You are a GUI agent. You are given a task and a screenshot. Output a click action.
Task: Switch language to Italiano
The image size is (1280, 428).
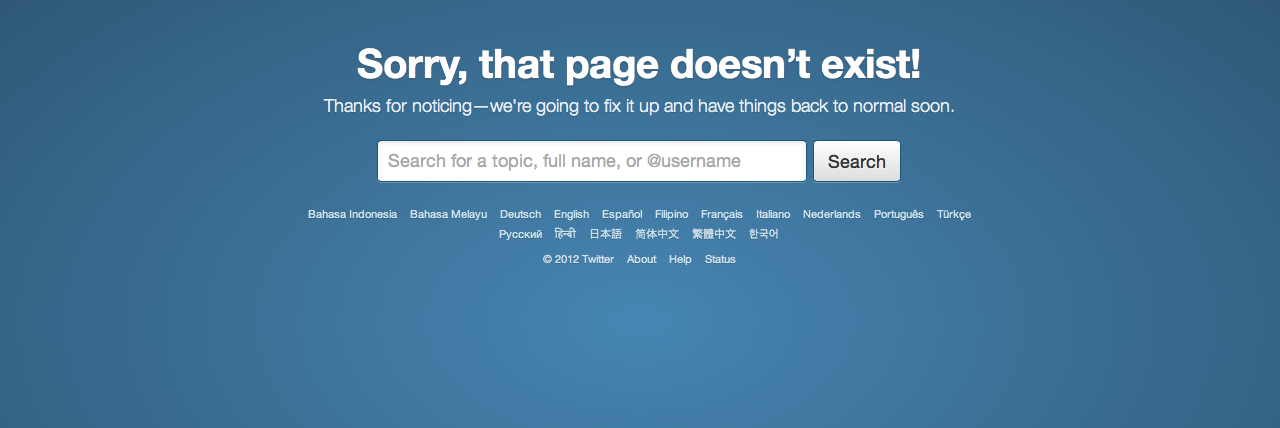click(x=773, y=214)
